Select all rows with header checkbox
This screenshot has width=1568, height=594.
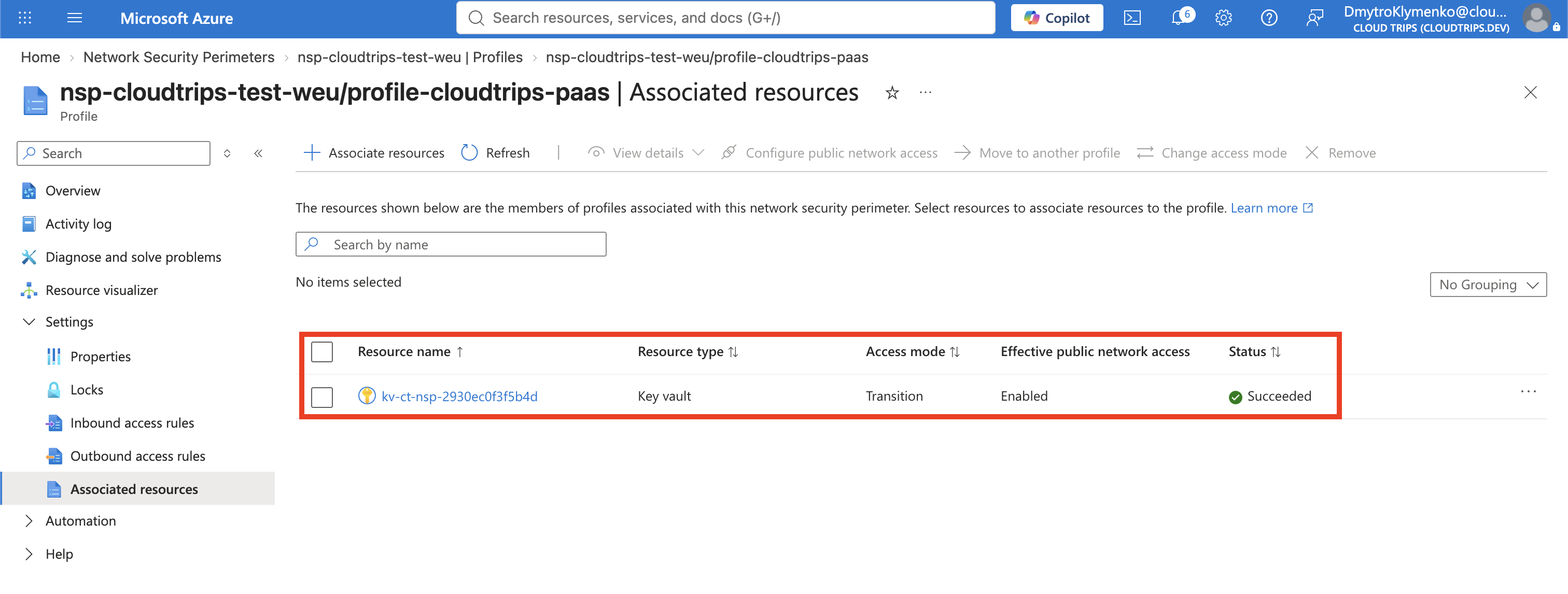point(322,352)
